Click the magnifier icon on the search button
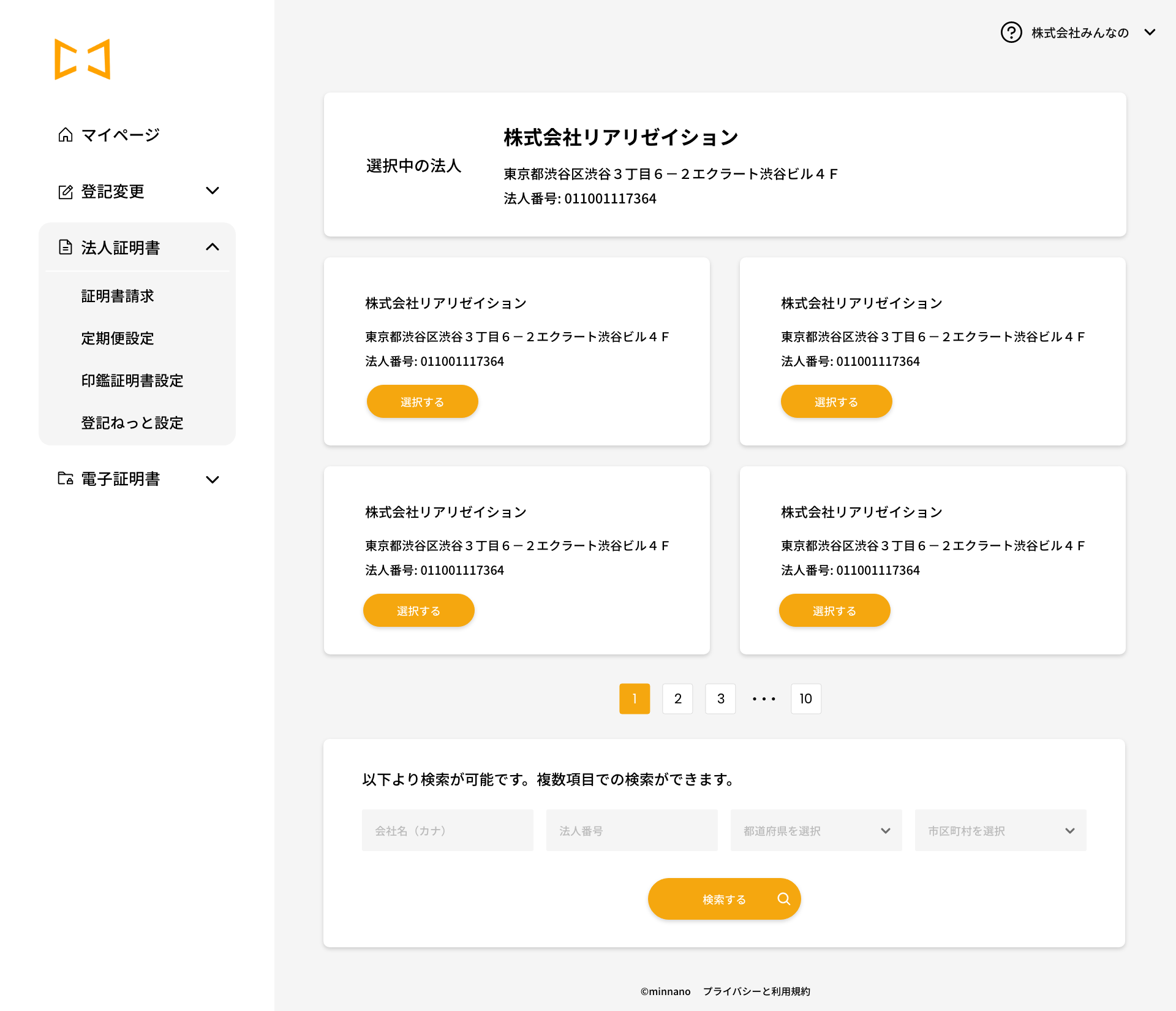Screen dimensions: 1176x1011 783,899
